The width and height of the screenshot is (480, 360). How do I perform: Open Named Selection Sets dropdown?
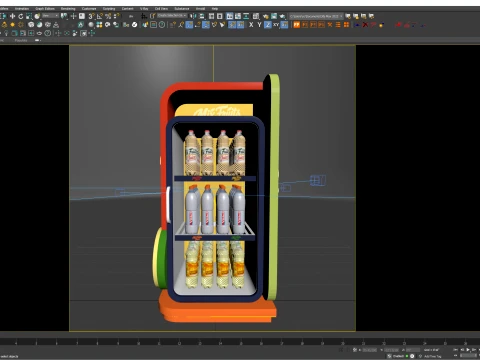(172, 16)
